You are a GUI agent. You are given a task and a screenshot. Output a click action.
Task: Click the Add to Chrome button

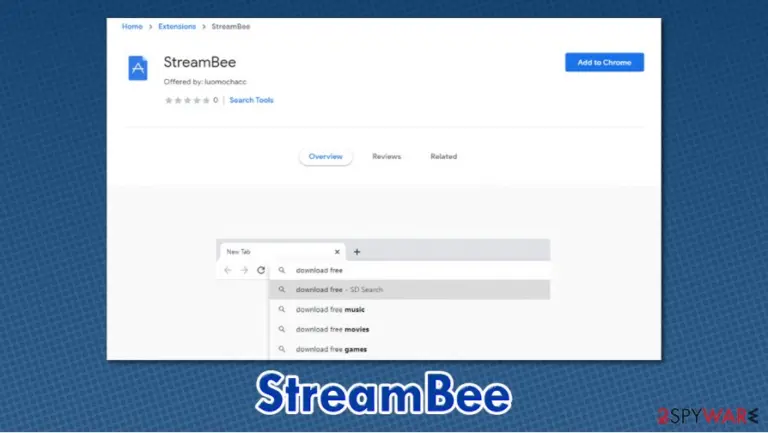604,62
